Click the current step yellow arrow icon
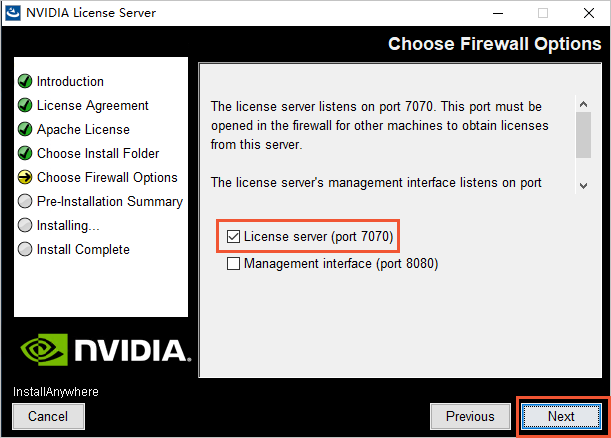The image size is (611, 438). pos(25,177)
